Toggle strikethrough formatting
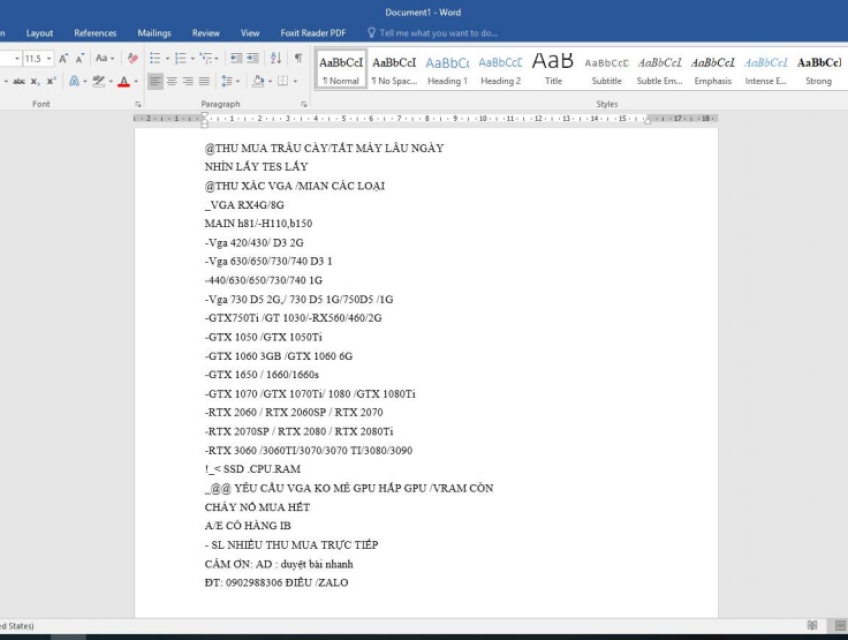Screen dimensions: 848x640 pyautogui.click(x=18, y=81)
